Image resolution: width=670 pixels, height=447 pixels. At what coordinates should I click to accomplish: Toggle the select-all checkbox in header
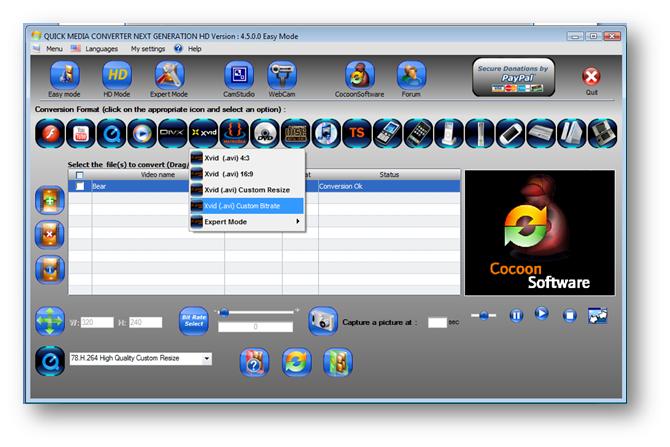click(79, 175)
